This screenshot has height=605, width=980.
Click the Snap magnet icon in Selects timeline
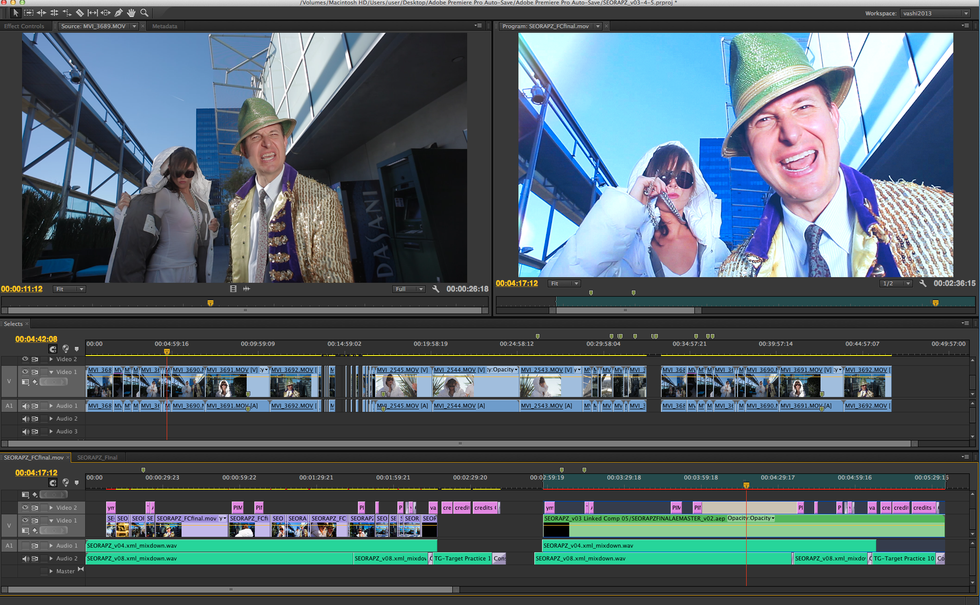click(x=52, y=347)
